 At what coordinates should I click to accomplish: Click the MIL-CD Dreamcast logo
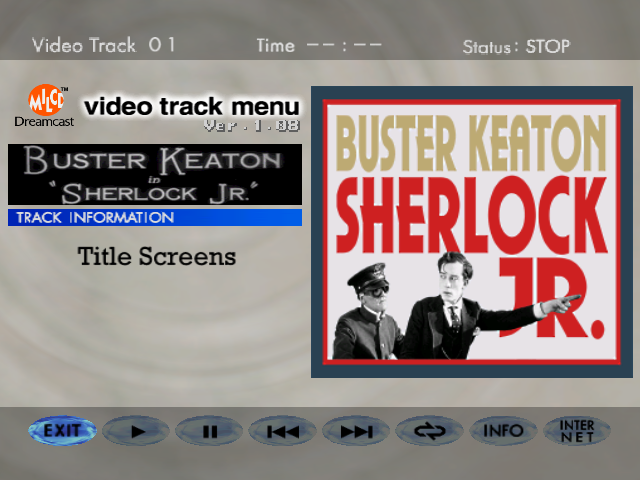pyautogui.click(x=44, y=106)
